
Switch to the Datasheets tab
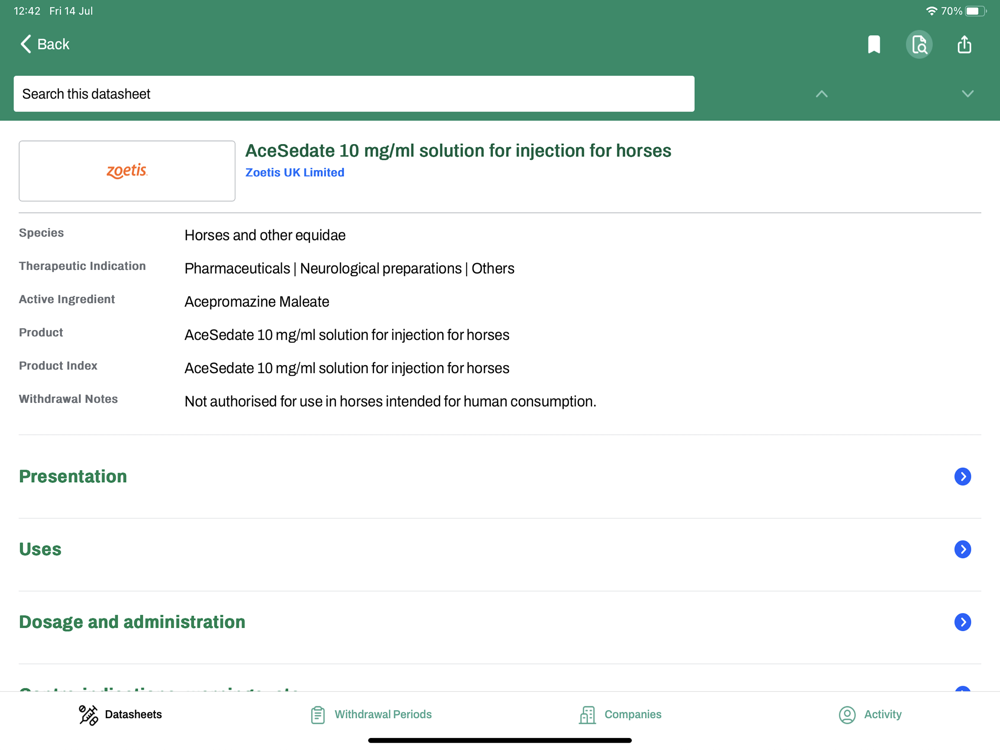tap(120, 715)
